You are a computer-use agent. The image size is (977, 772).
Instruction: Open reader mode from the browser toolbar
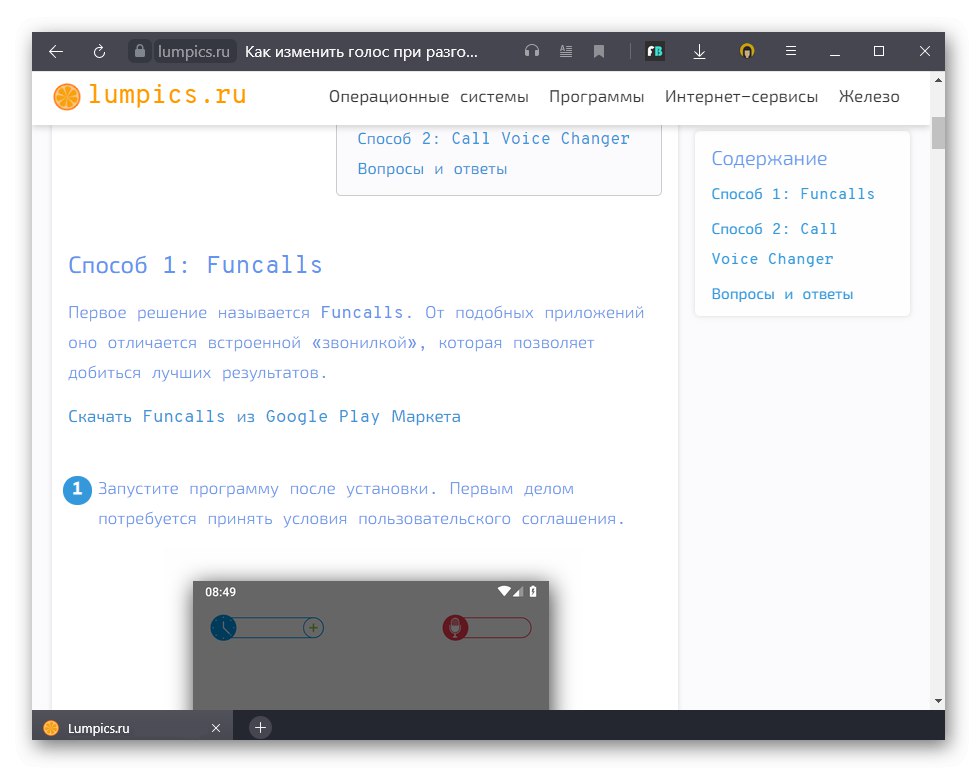pos(566,51)
